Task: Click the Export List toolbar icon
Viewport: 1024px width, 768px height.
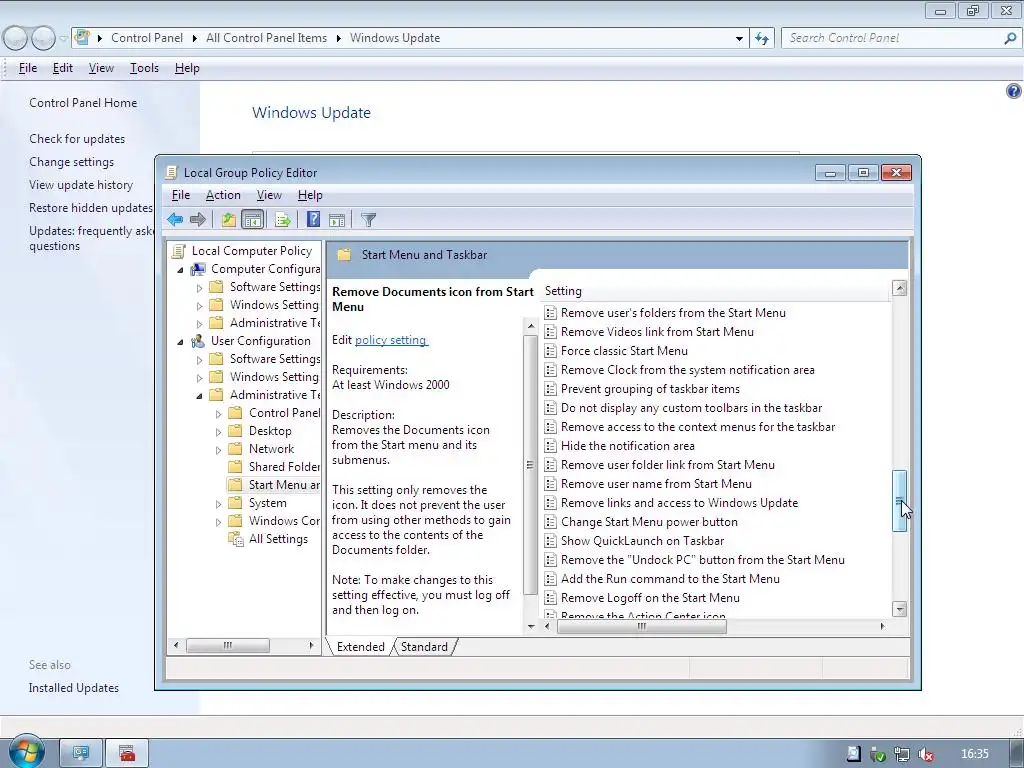Action: click(283, 219)
